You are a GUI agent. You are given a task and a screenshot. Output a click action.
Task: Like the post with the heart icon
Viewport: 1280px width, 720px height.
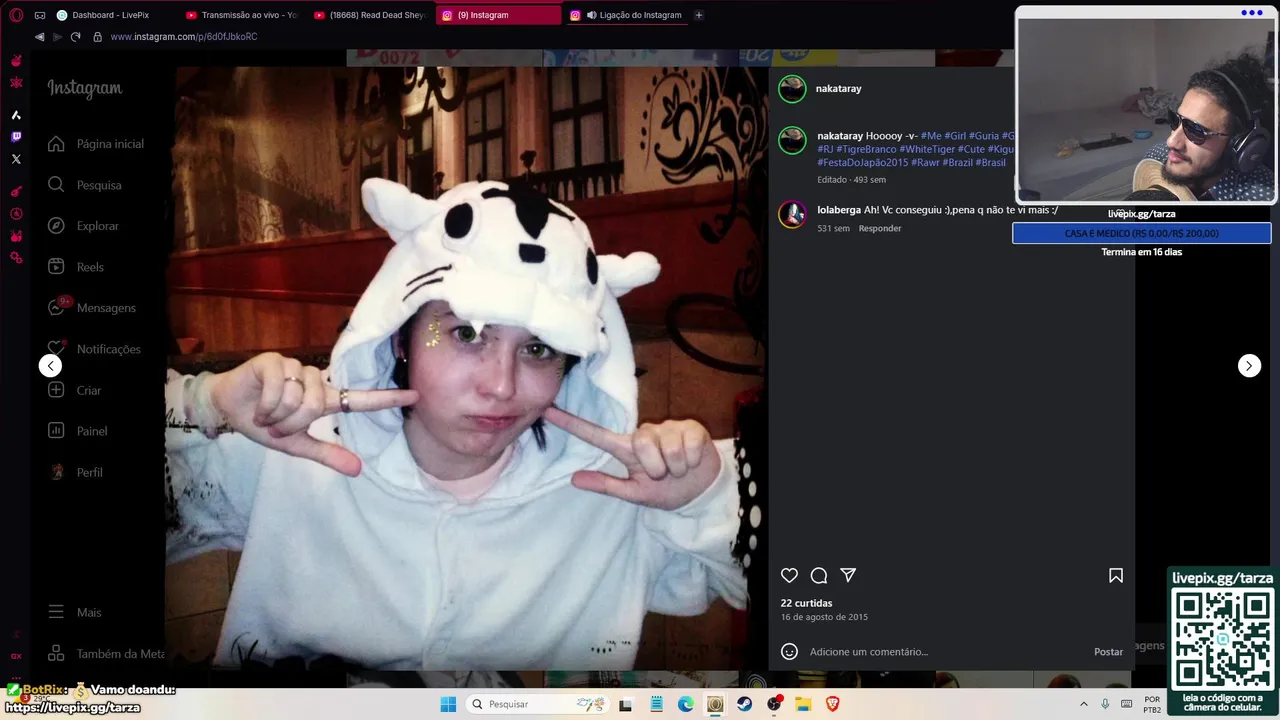[789, 575]
